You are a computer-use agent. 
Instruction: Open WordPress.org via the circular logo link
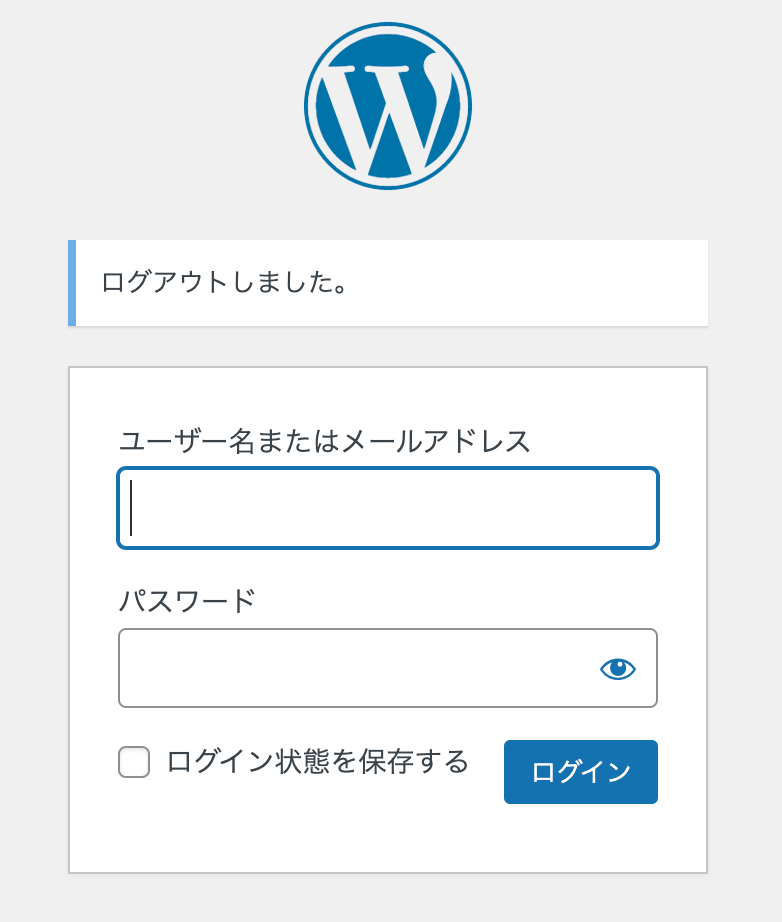click(x=388, y=107)
